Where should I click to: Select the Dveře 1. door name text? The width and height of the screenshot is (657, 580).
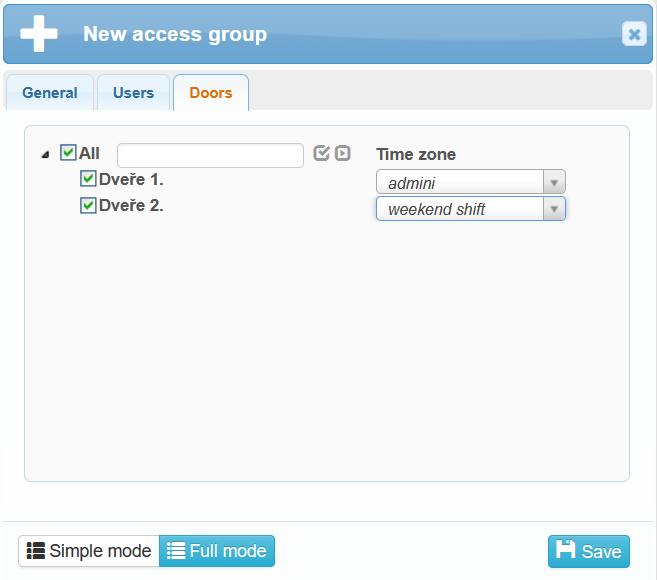point(131,179)
